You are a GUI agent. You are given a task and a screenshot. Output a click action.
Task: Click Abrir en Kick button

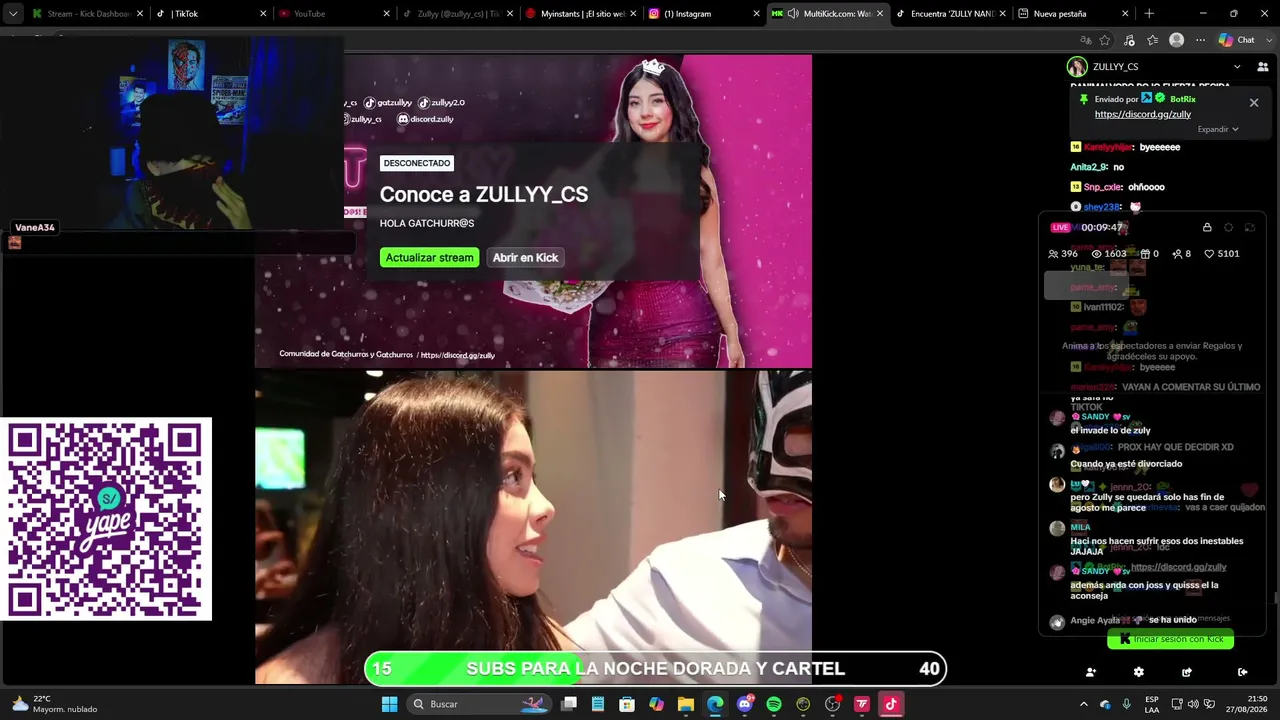tap(525, 258)
